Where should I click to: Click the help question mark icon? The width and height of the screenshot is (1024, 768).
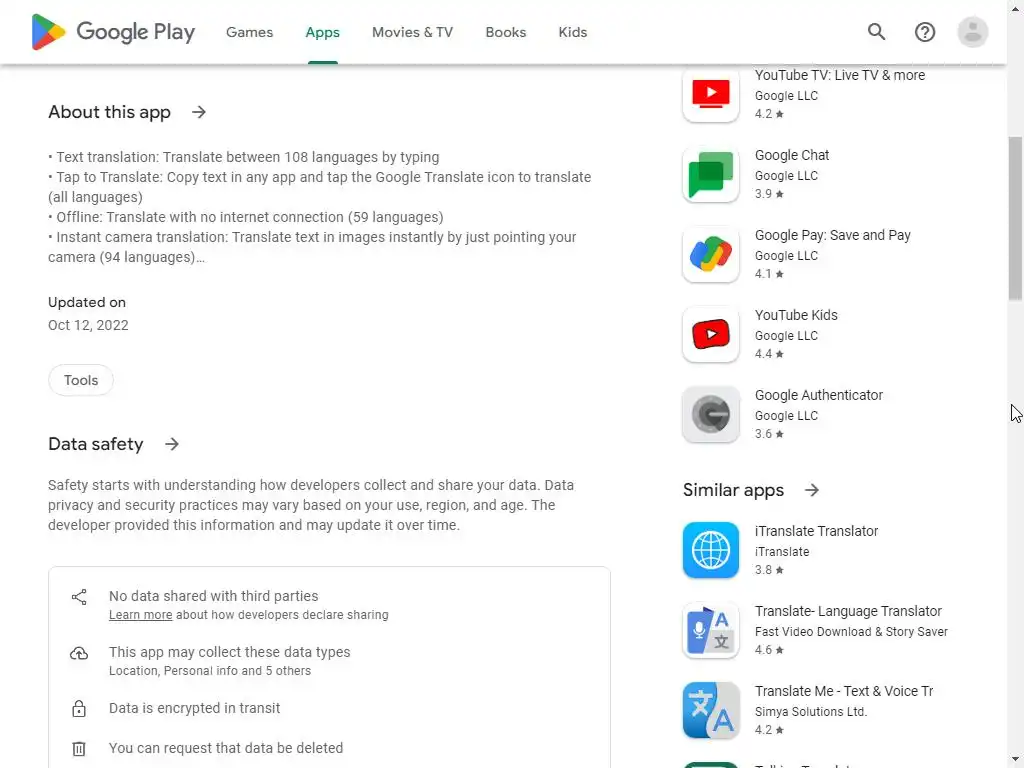point(925,32)
